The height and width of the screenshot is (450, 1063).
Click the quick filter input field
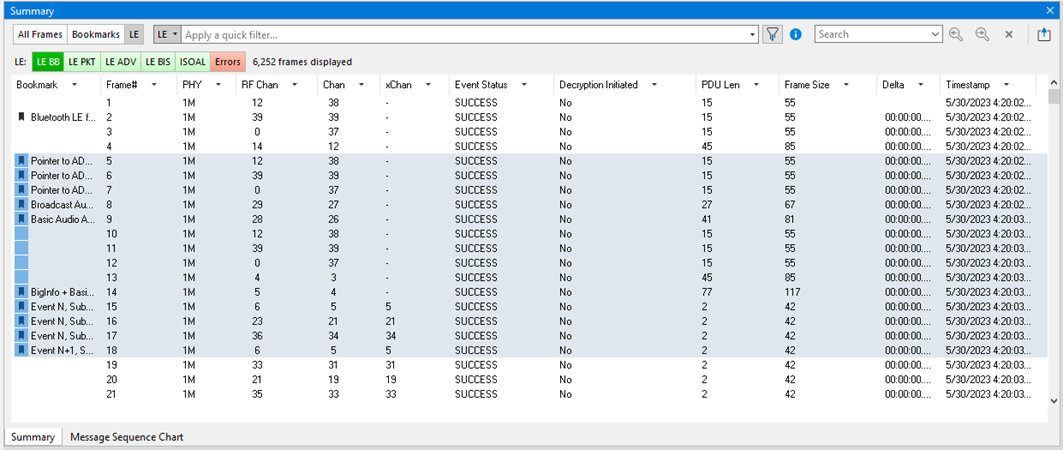tap(464, 34)
